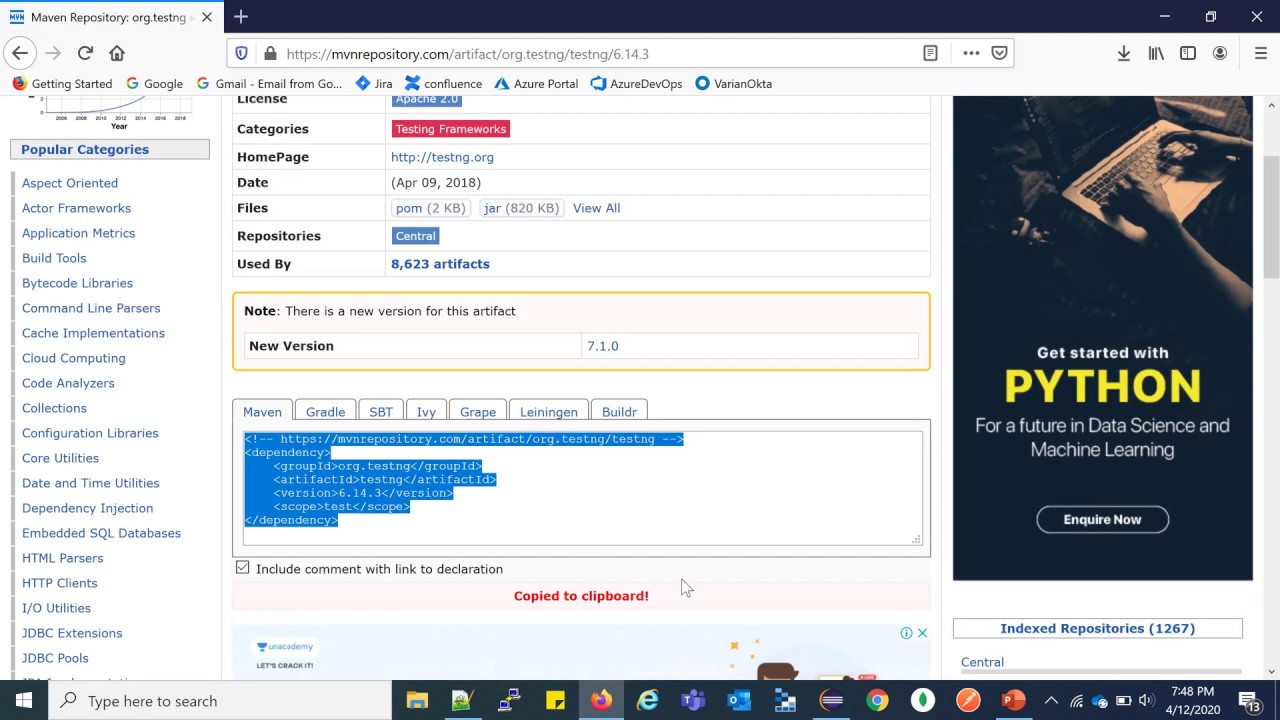Screen dimensions: 1280x720
Task: Open the Firefox home page icon
Action: coord(117,54)
